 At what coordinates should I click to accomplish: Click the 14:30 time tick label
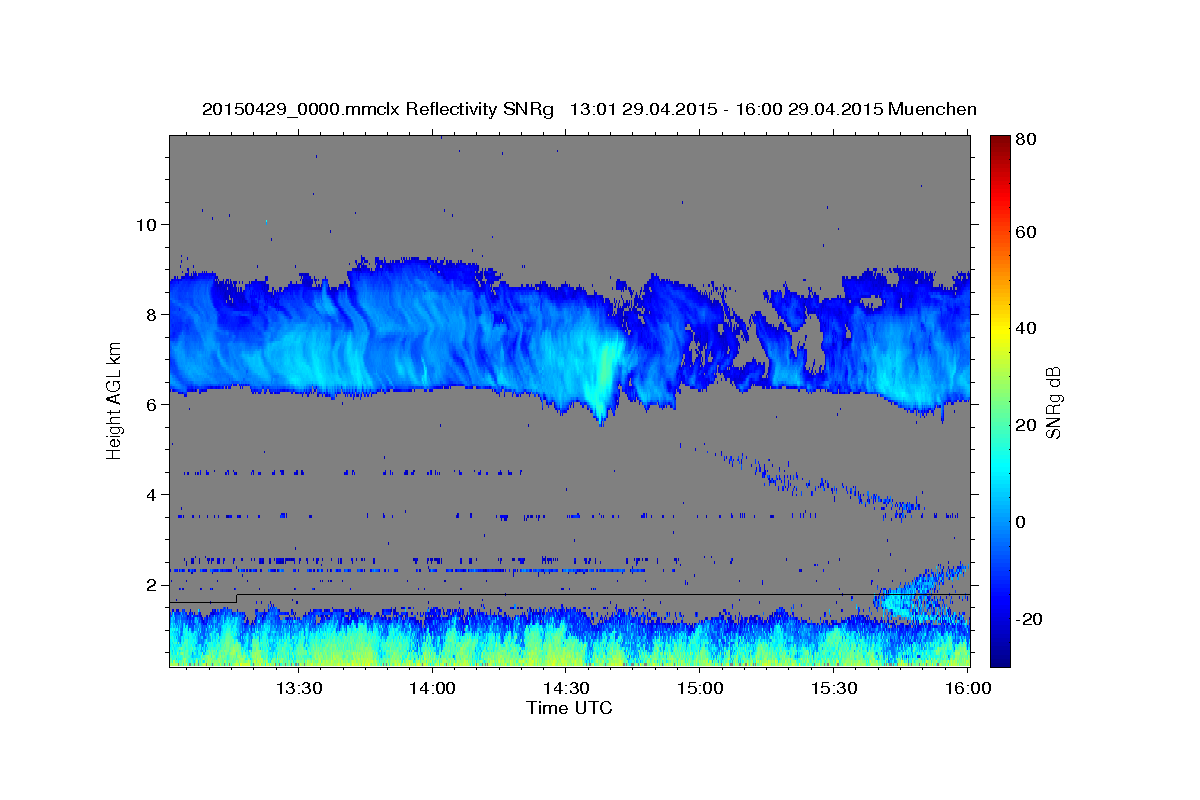click(566, 688)
